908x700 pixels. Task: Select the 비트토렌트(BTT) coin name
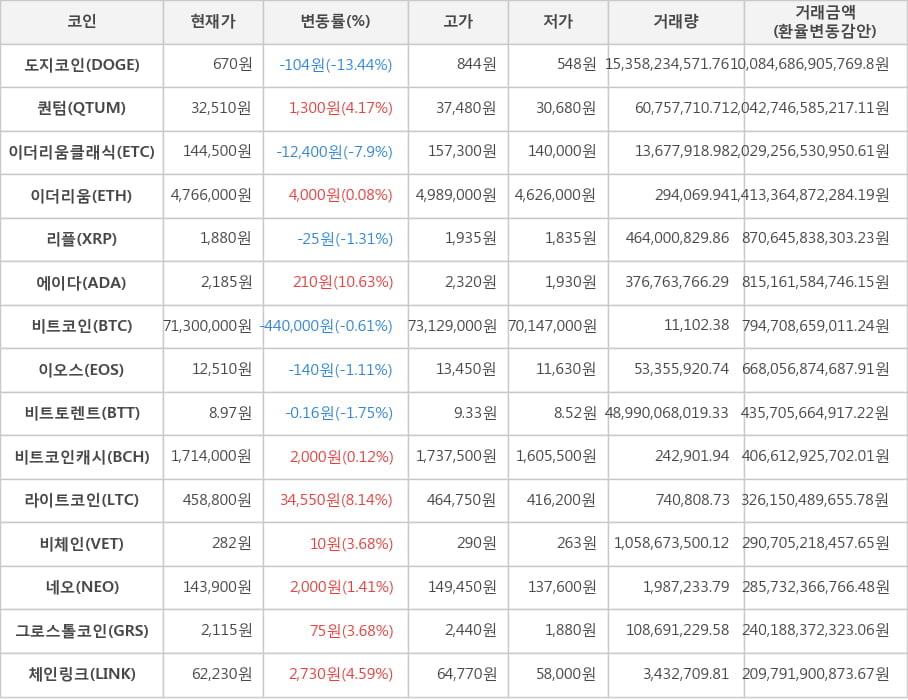click(x=82, y=413)
